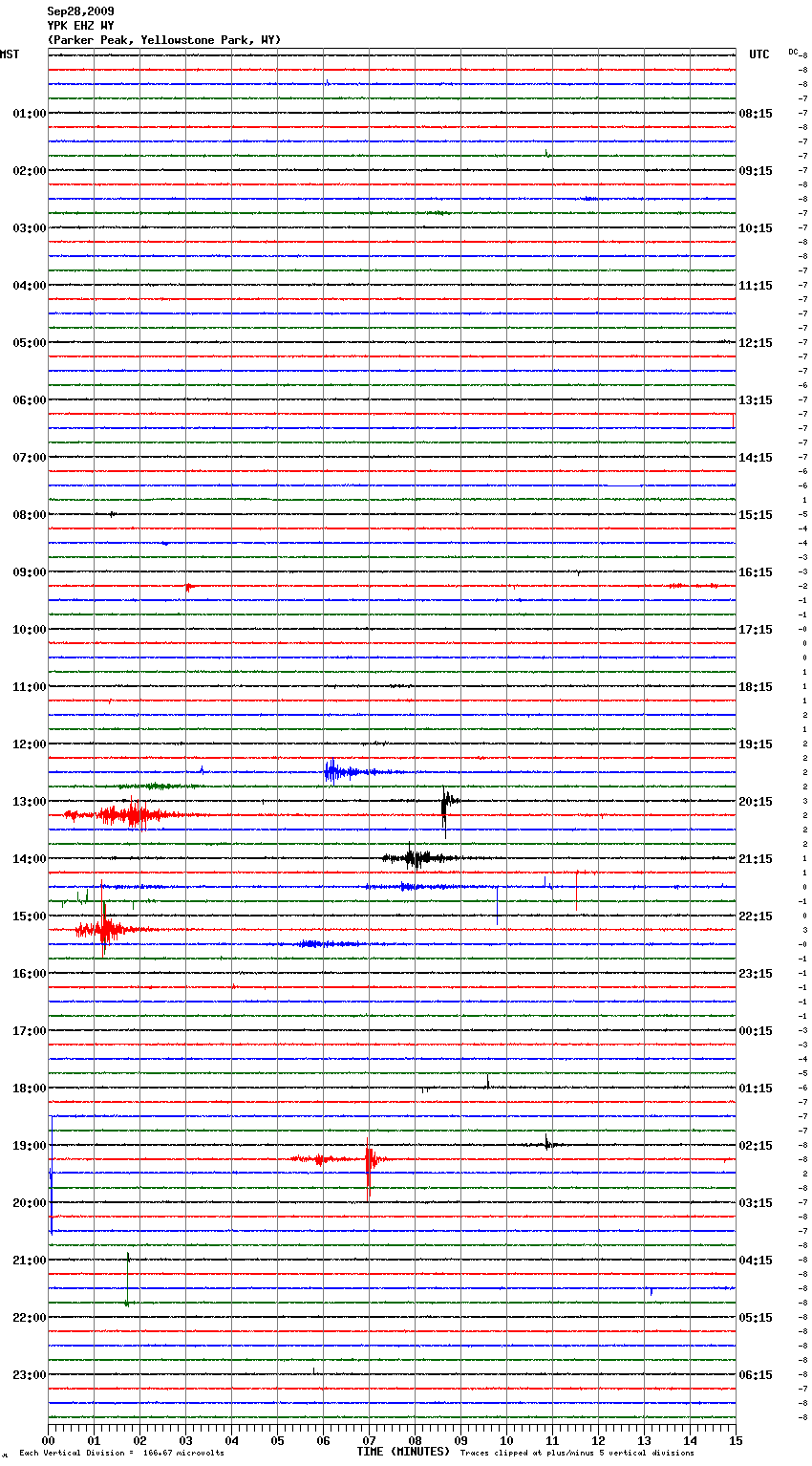Click the MST column header
The width and height of the screenshot is (812, 1466).
tap(10, 54)
